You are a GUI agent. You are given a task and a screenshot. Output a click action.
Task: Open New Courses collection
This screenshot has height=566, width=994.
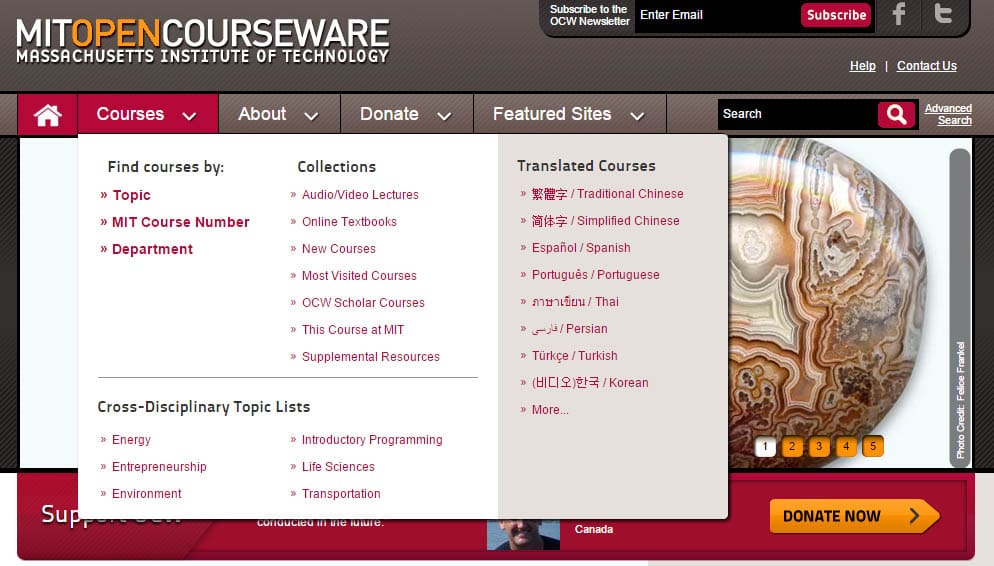[339, 248]
